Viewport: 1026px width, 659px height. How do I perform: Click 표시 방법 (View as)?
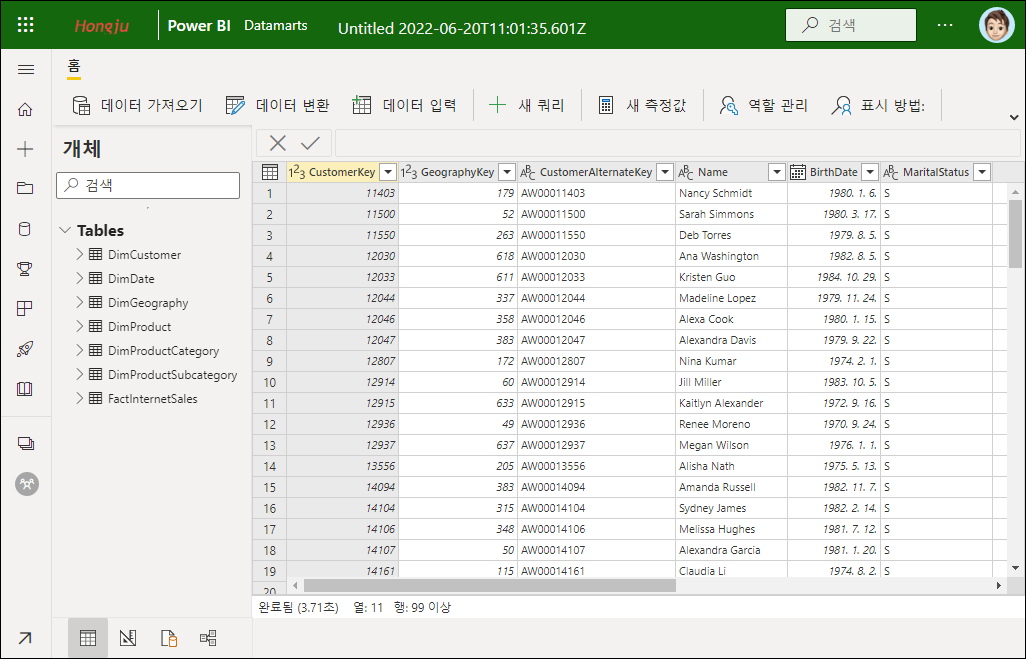click(878, 105)
